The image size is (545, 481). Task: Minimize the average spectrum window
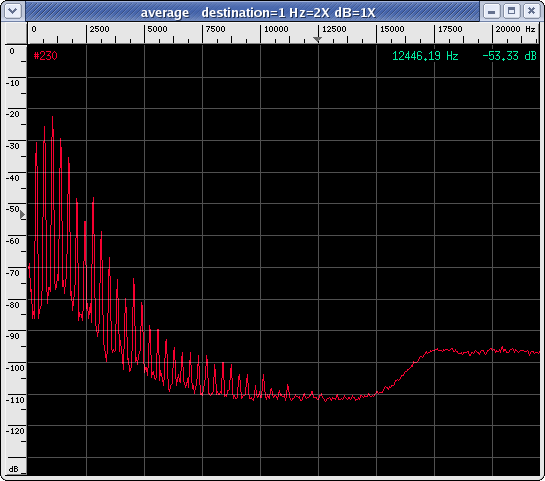[x=491, y=11]
